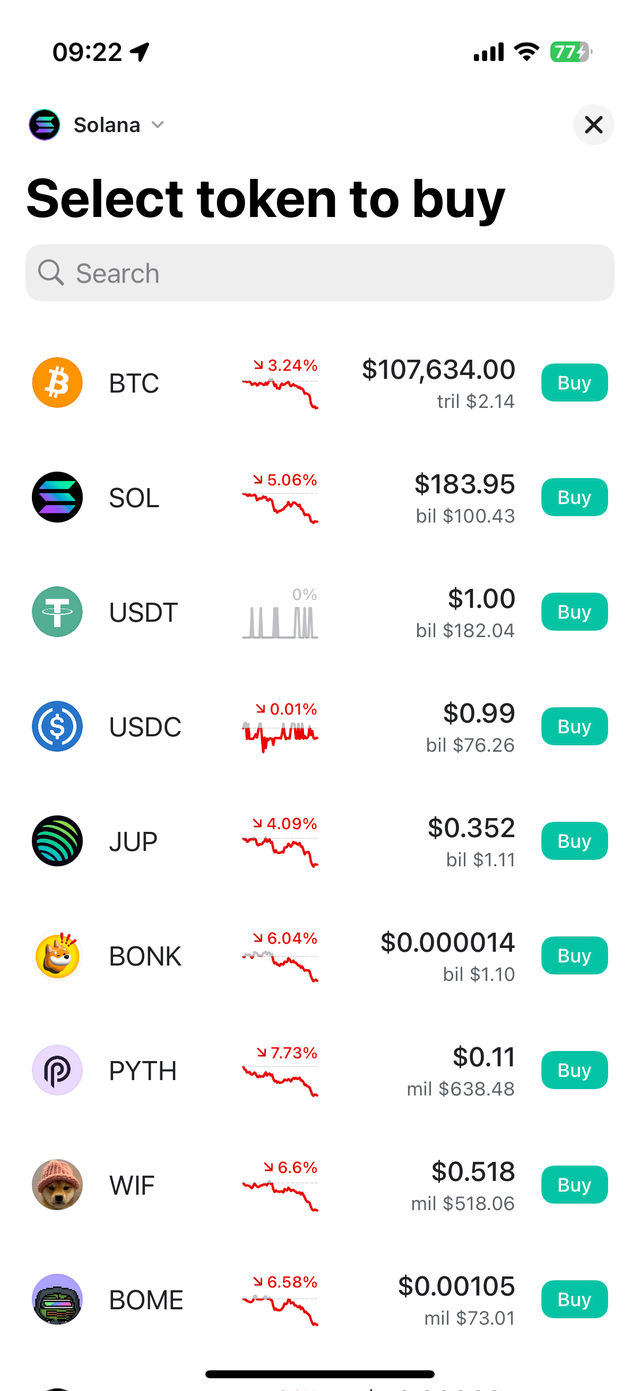Expand the chevron next to Solana
This screenshot has height=1391, width=640.
[157, 125]
